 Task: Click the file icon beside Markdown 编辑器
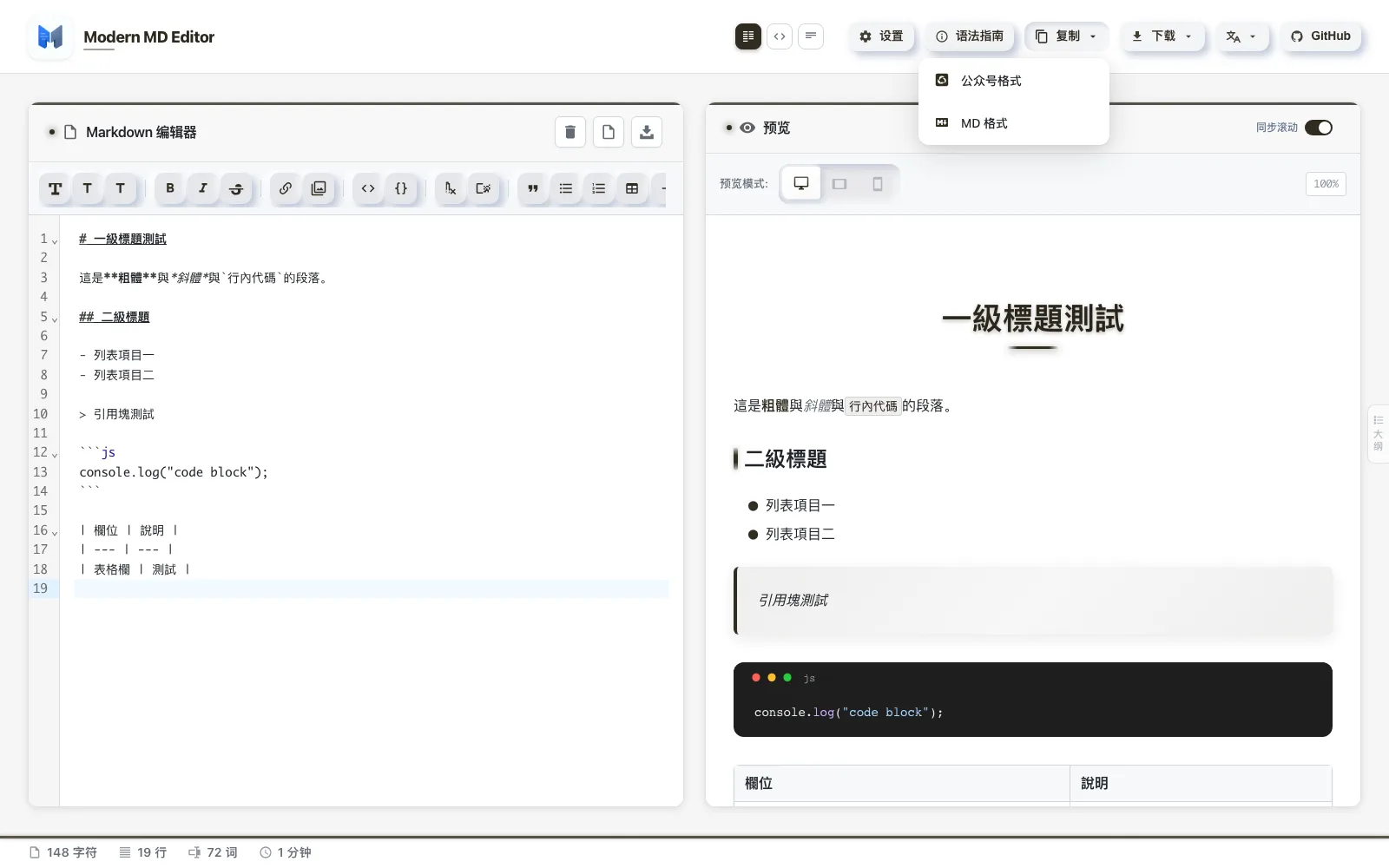click(71, 132)
